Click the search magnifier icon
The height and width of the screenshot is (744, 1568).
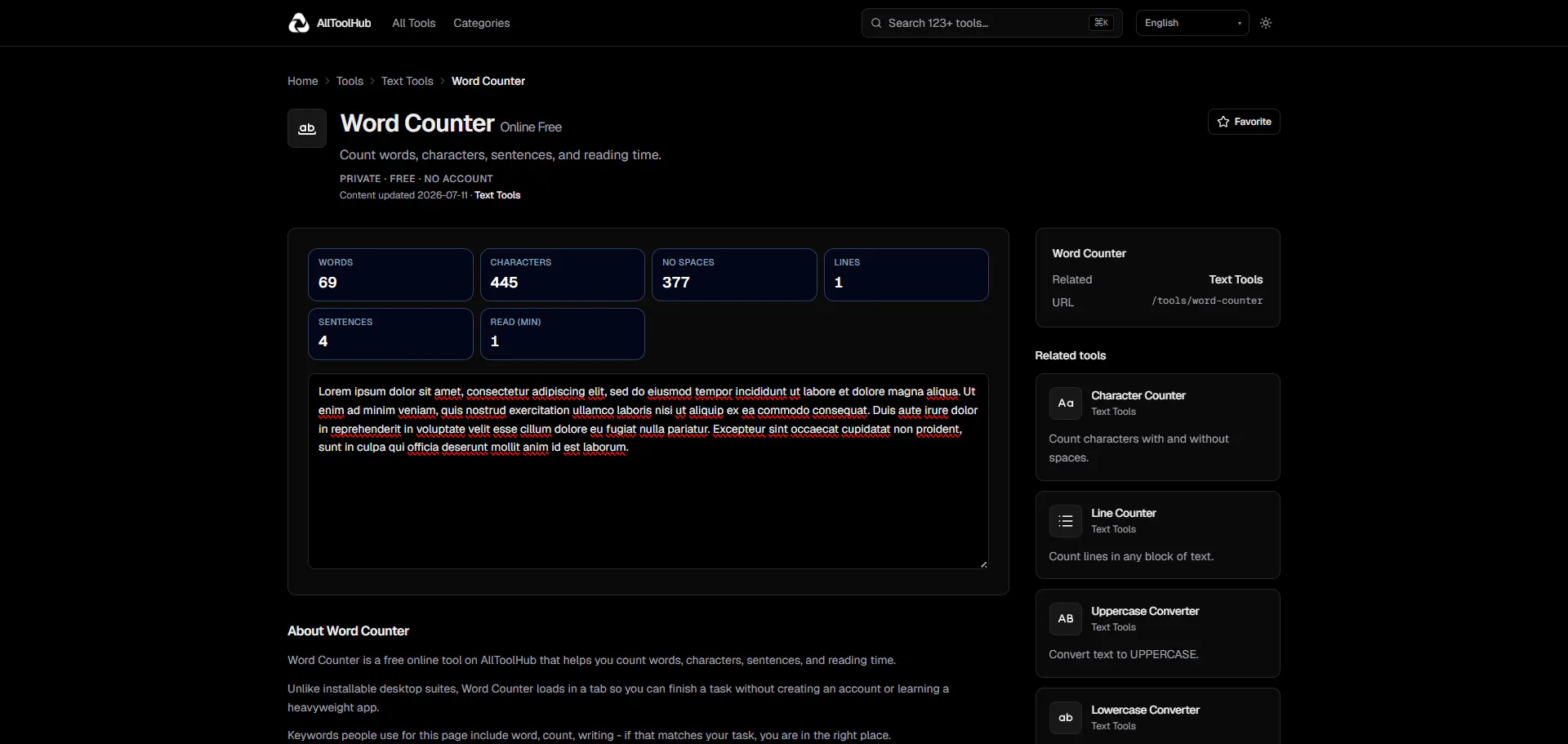click(x=876, y=23)
